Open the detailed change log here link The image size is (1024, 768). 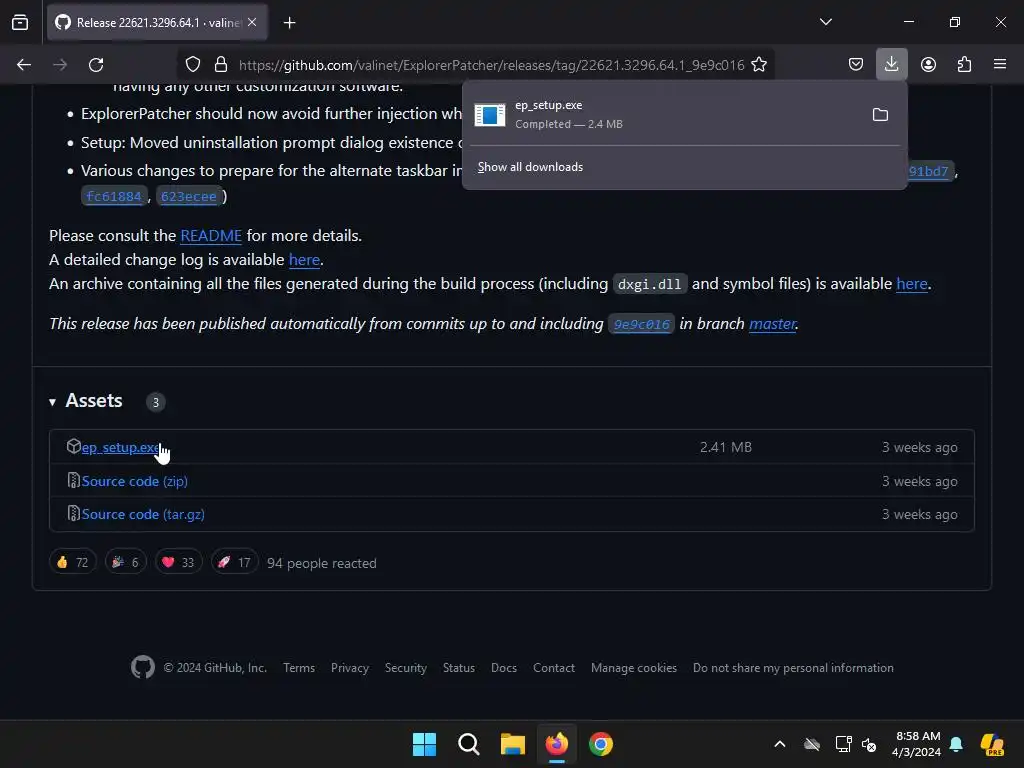click(x=304, y=260)
